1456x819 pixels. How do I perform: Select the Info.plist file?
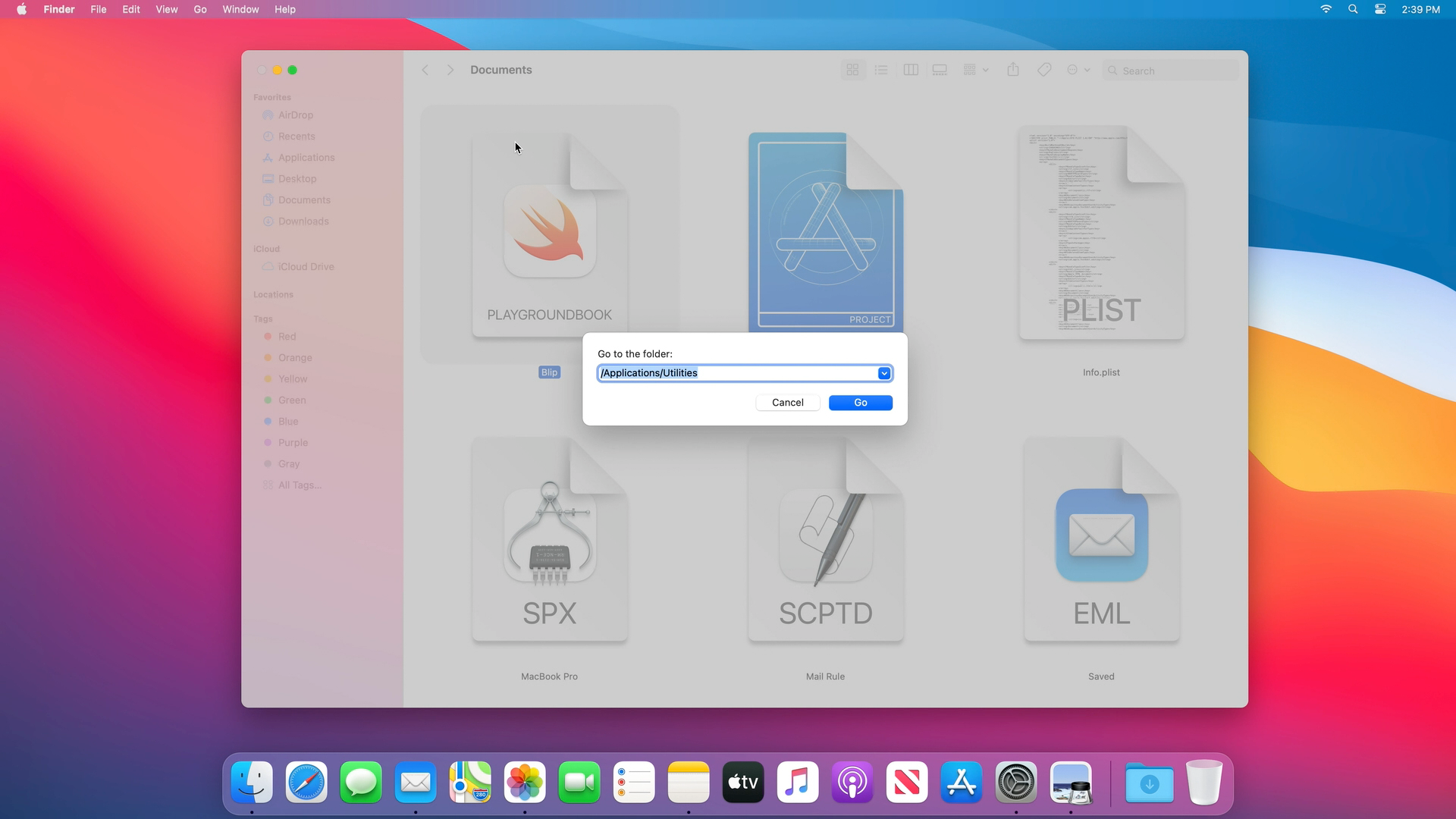point(1101,234)
